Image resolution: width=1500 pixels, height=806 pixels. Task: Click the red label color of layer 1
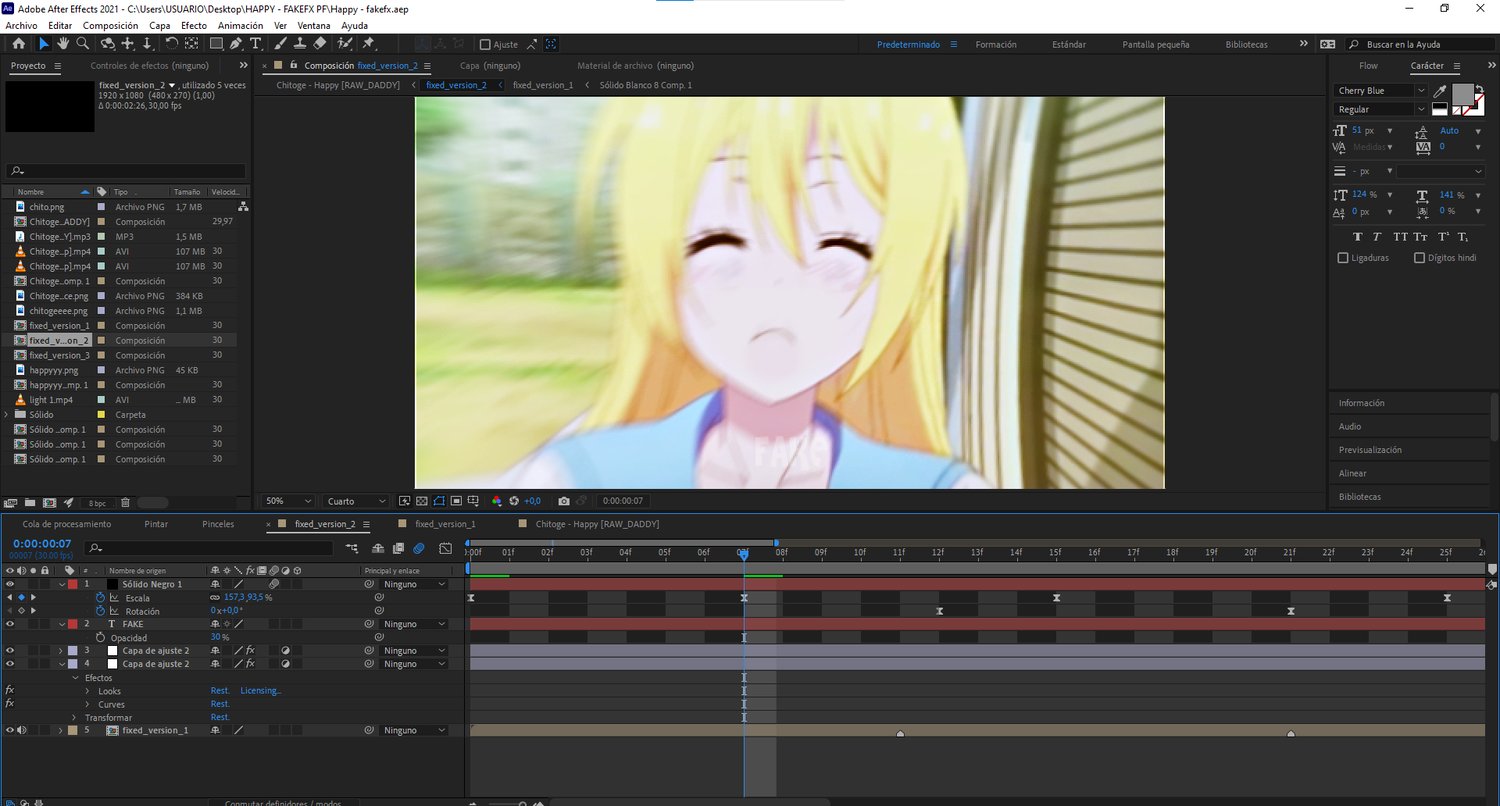tap(72, 584)
